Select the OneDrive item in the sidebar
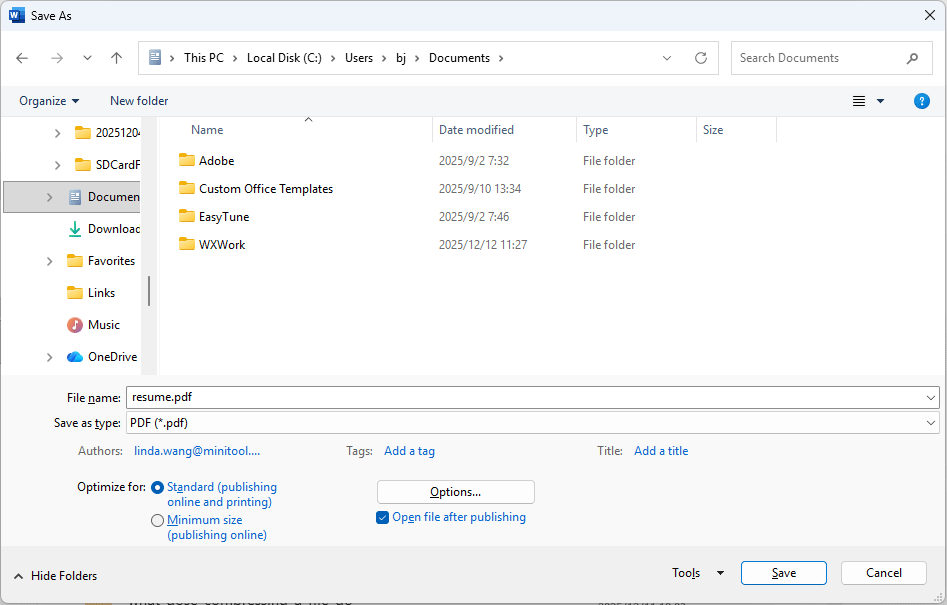Viewport: 947px width, 605px height. 110,356
